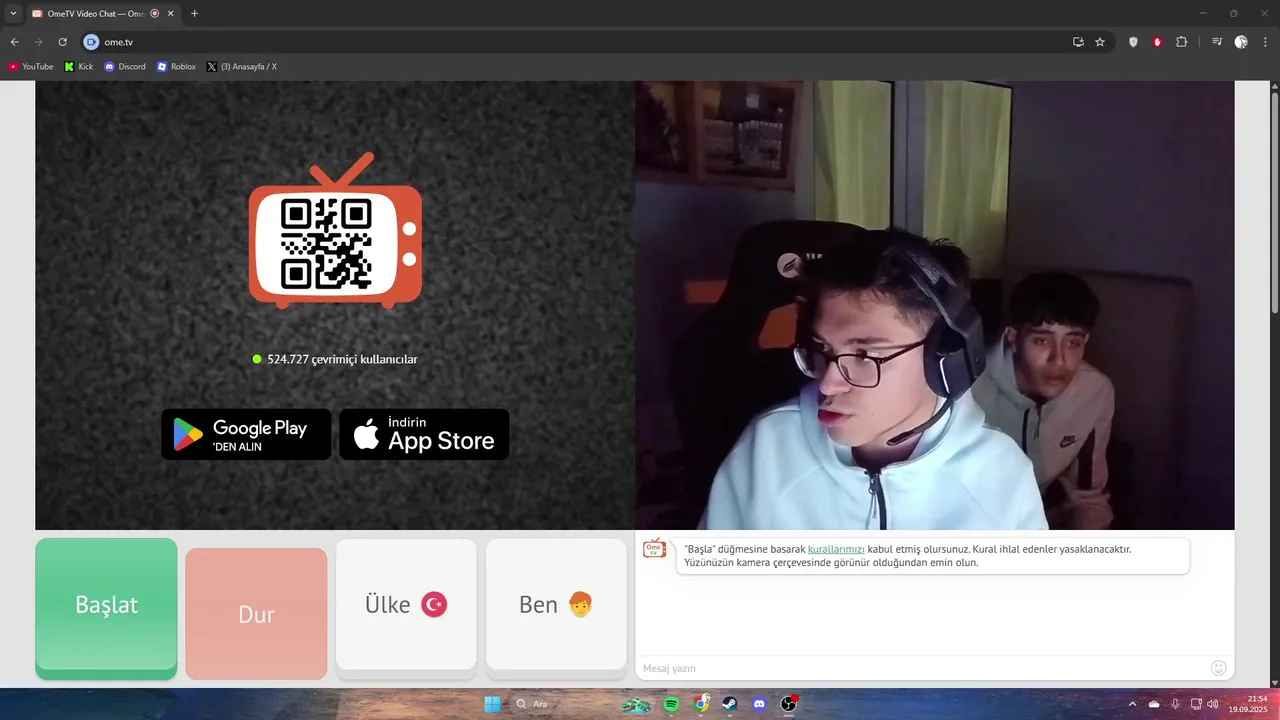View site information icon in address bar
Screen dimensions: 1280x720
[91, 42]
